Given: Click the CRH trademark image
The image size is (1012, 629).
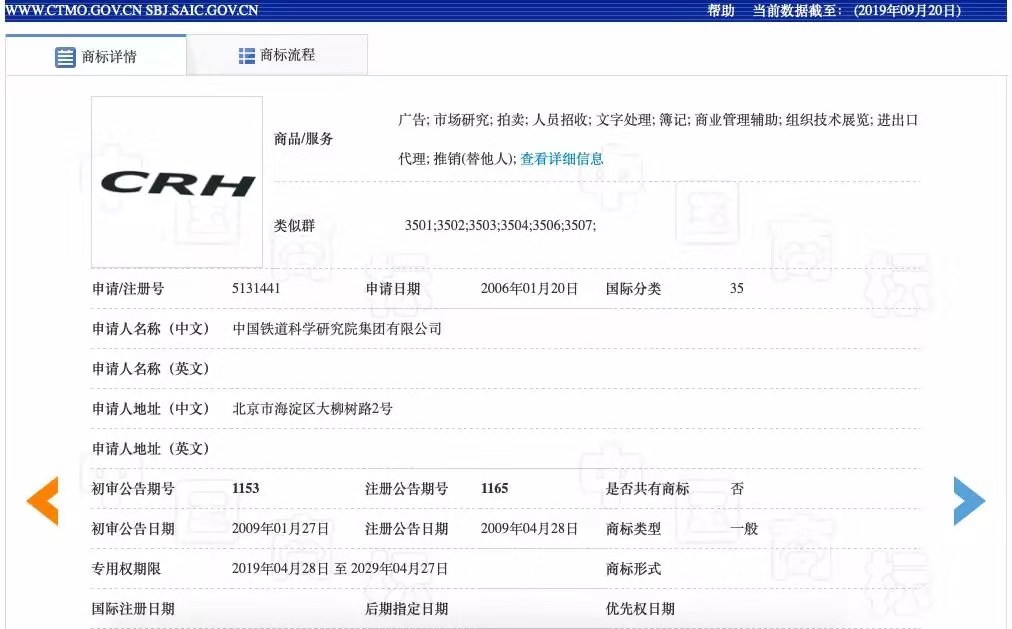Looking at the screenshot, I should pos(177,182).
